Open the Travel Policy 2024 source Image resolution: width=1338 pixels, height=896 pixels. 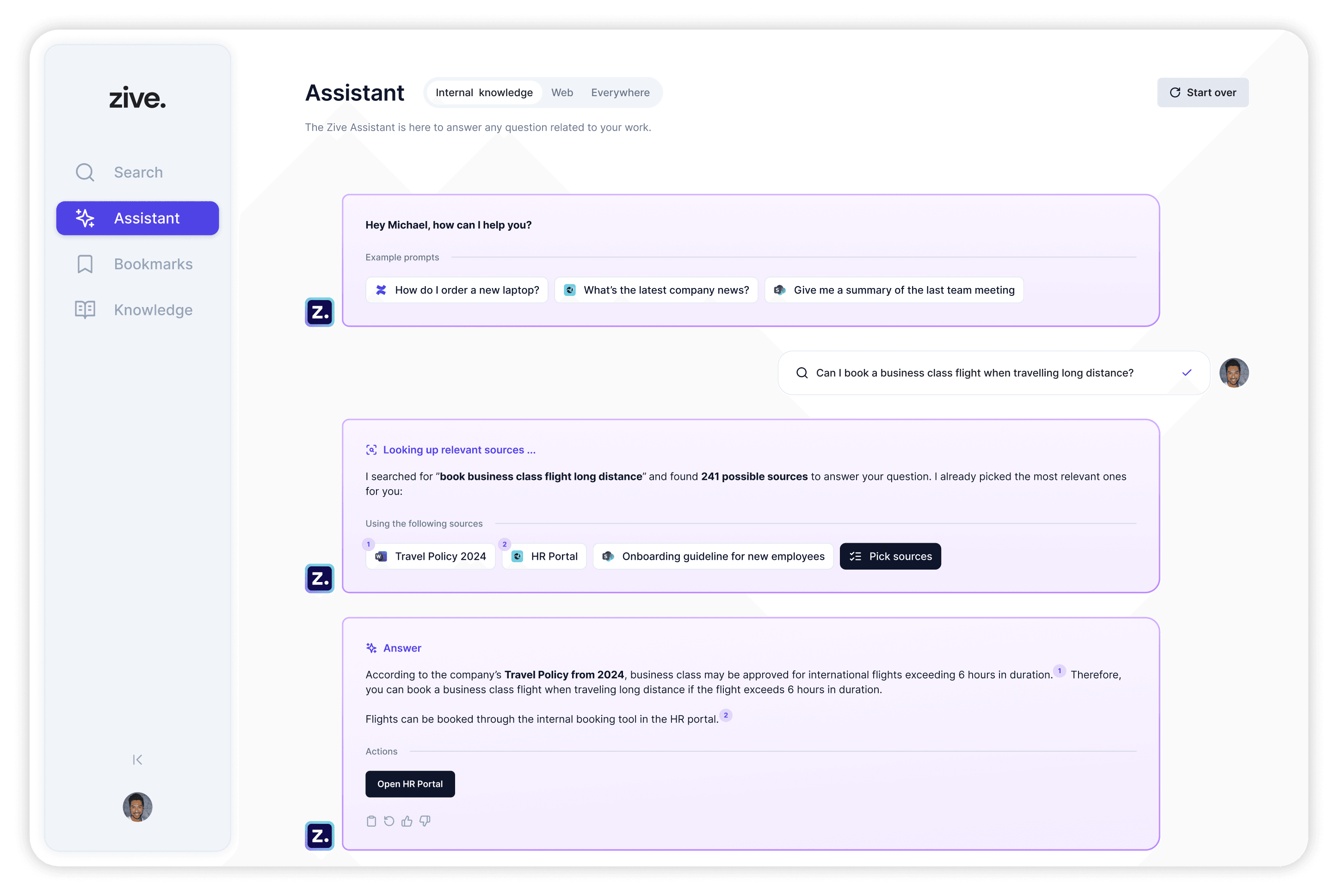[x=431, y=556]
